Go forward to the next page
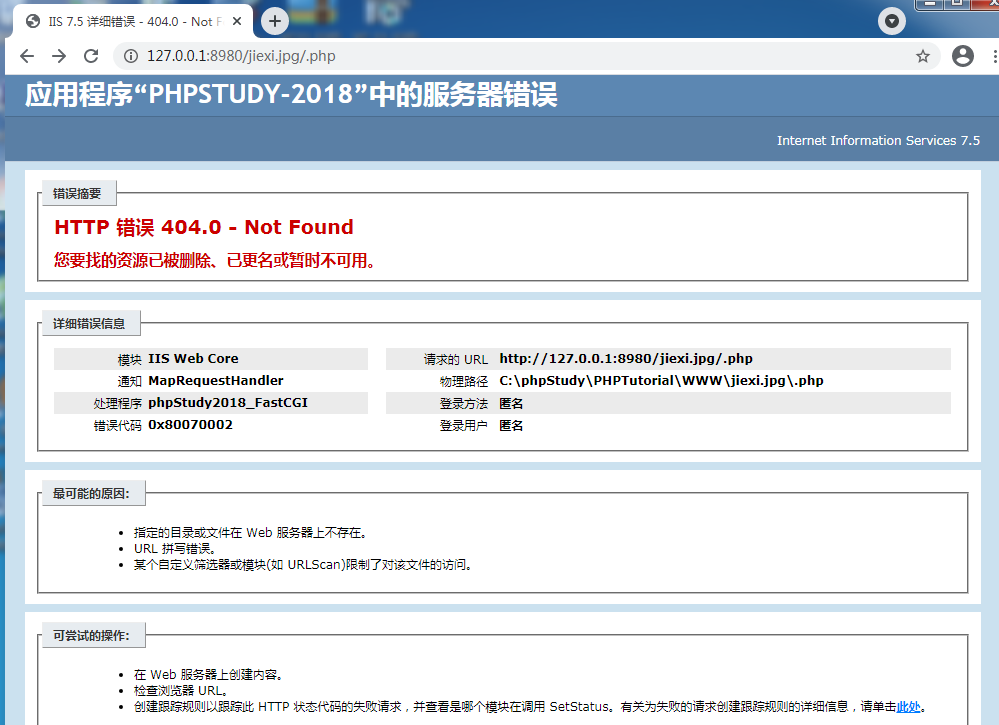999x725 pixels. click(59, 56)
